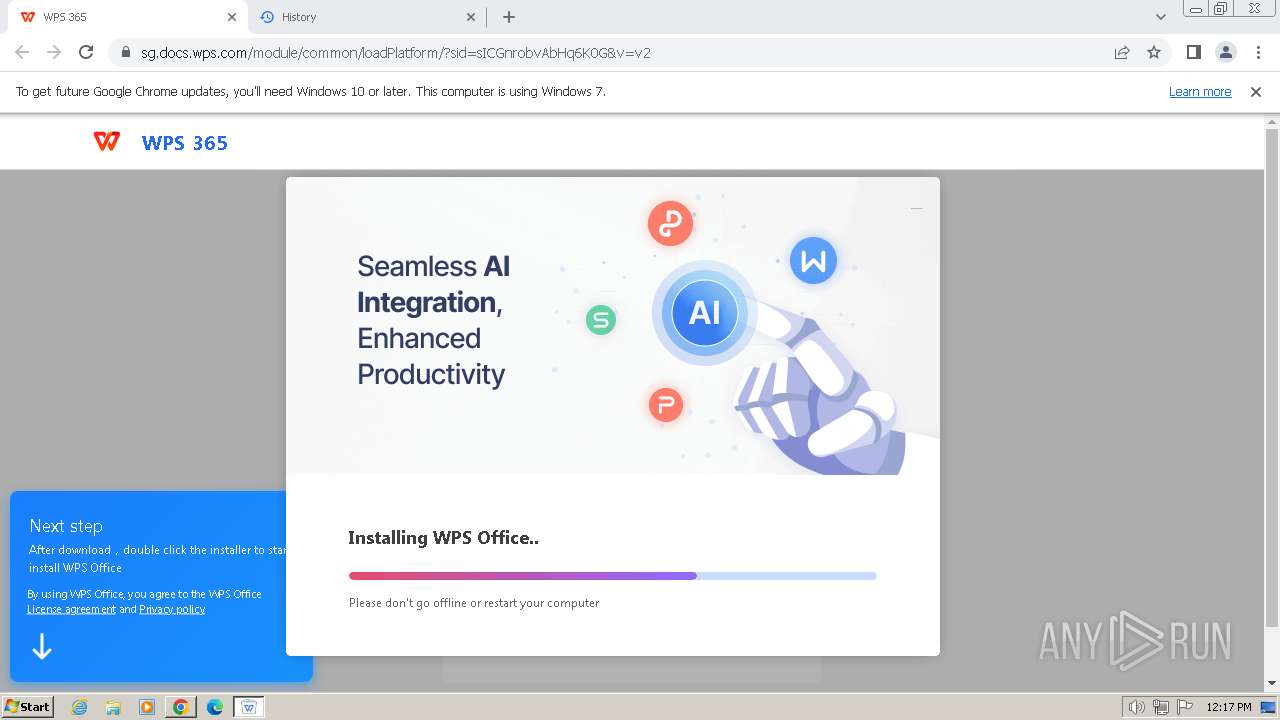Click the green Spreadsheet S icon

coord(601,320)
